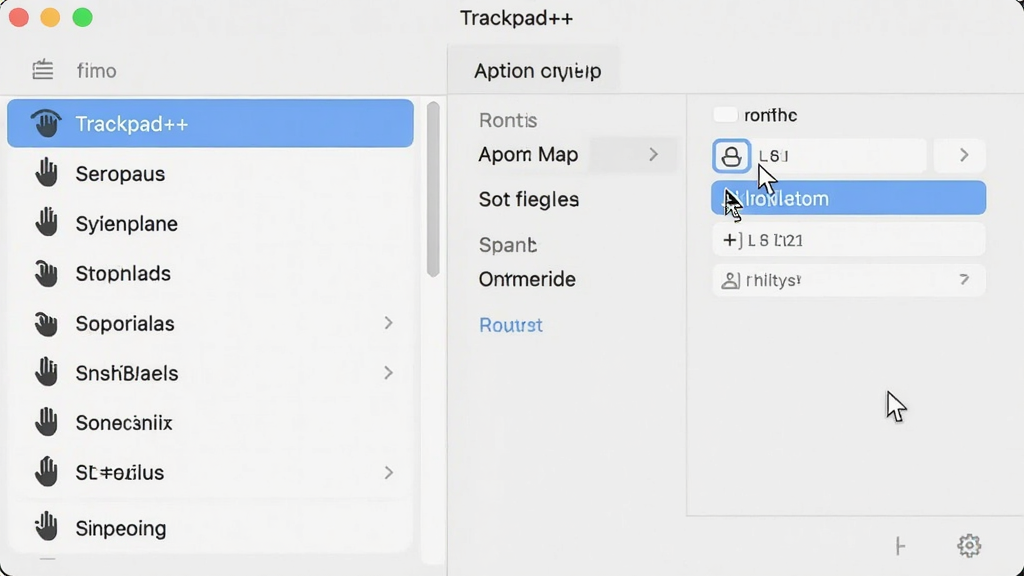This screenshot has width=1024, height=576.
Task: Toggle the ronfhc checkbox
Action: coord(725,115)
